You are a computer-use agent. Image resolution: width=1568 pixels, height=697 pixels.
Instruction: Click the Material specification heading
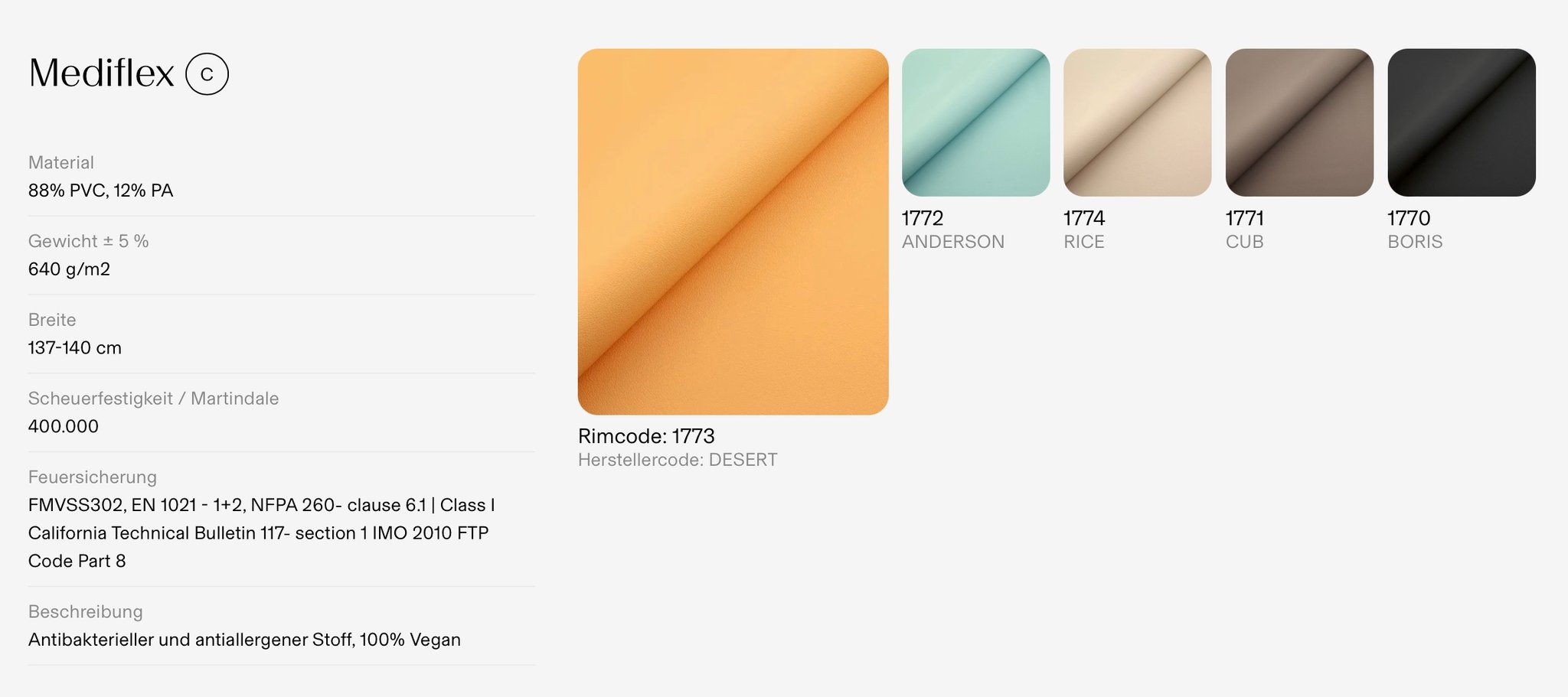(61, 162)
